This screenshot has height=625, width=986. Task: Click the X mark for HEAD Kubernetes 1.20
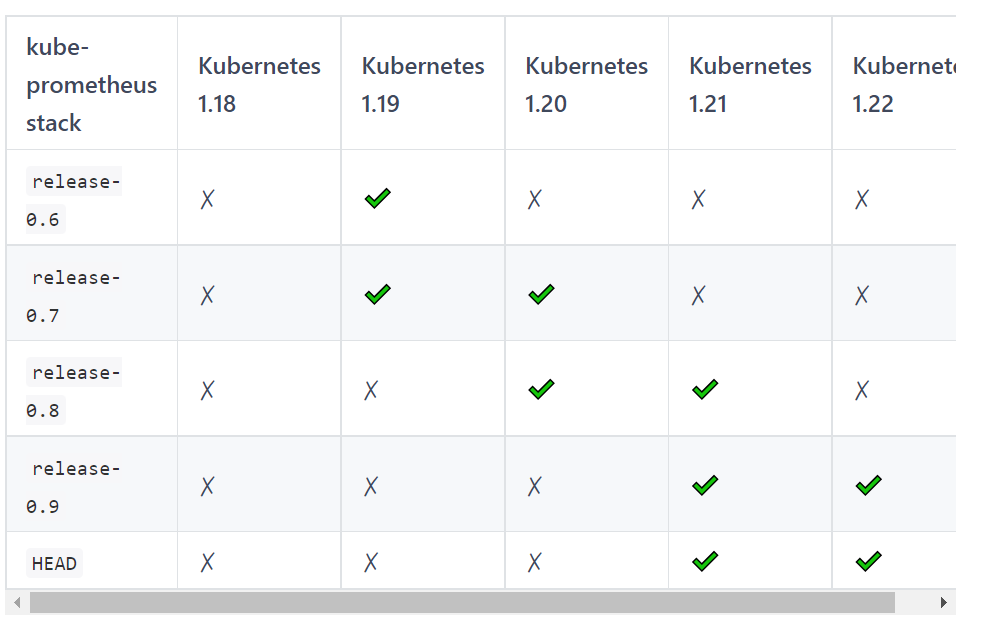tap(534, 561)
